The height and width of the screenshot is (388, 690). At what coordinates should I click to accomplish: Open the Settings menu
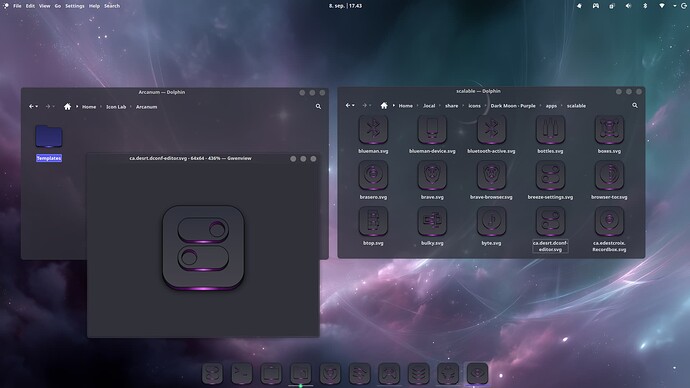pyautogui.click(x=75, y=6)
